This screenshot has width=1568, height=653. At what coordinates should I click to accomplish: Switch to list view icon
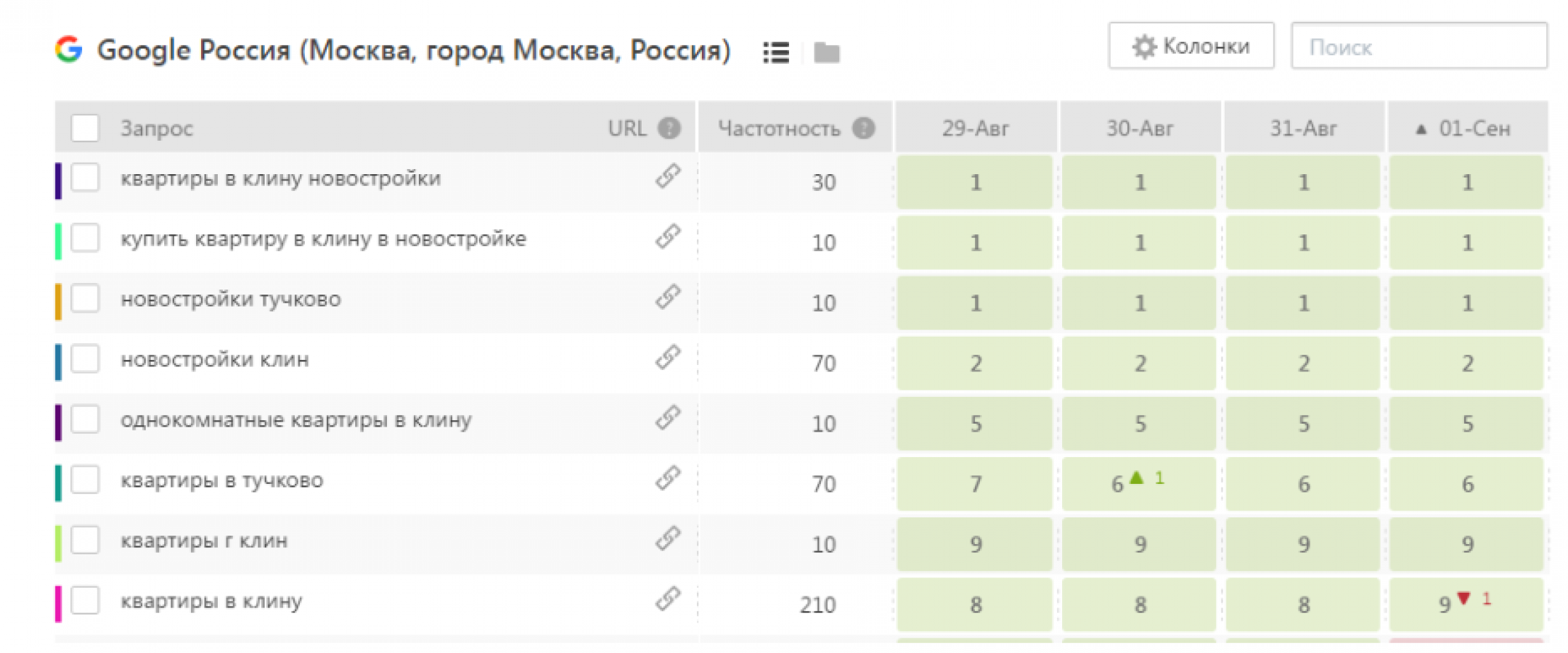776,52
